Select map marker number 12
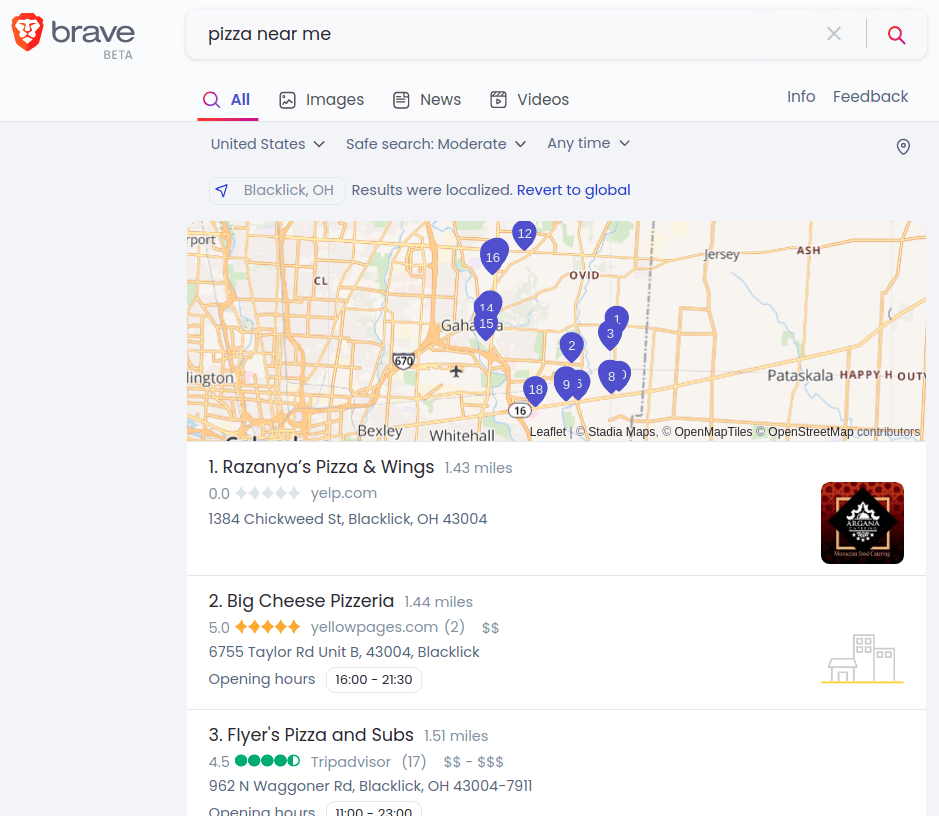Image resolution: width=939 pixels, height=816 pixels. click(x=525, y=234)
